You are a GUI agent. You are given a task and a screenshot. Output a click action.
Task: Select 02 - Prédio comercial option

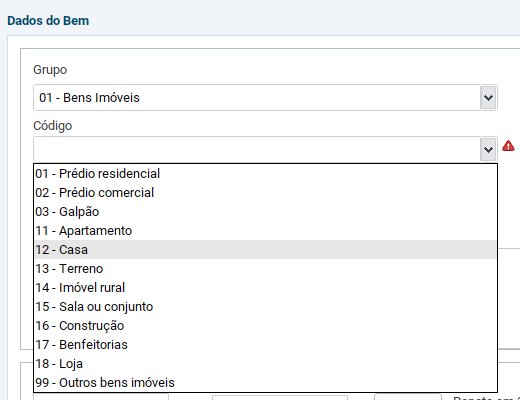click(265, 192)
